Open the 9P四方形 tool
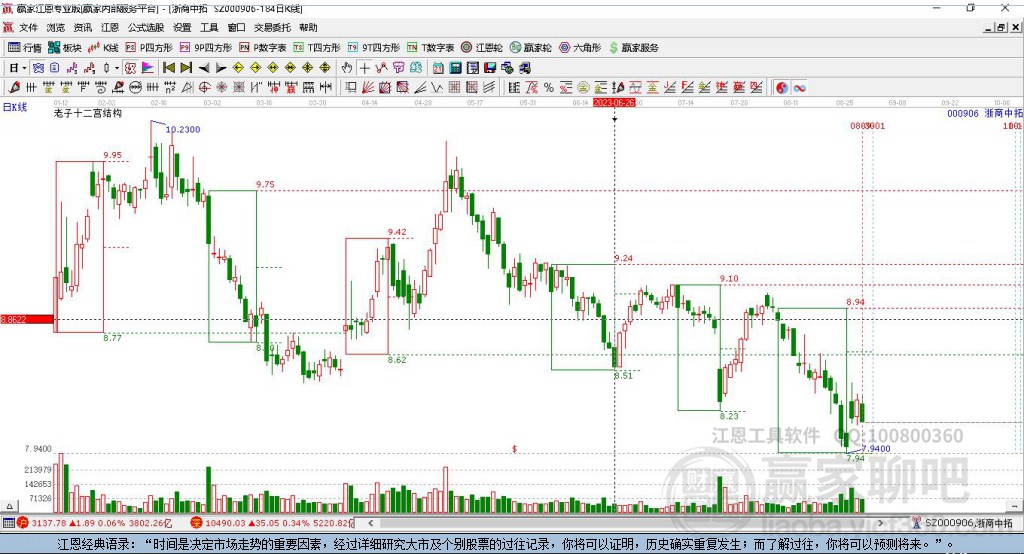This screenshot has width=1024, height=554. [206, 48]
